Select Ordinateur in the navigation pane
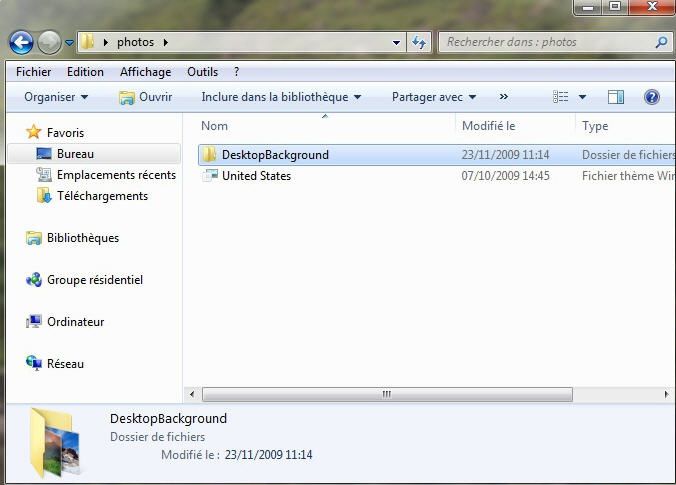Screen dimensions: 676x485 pos(75,322)
